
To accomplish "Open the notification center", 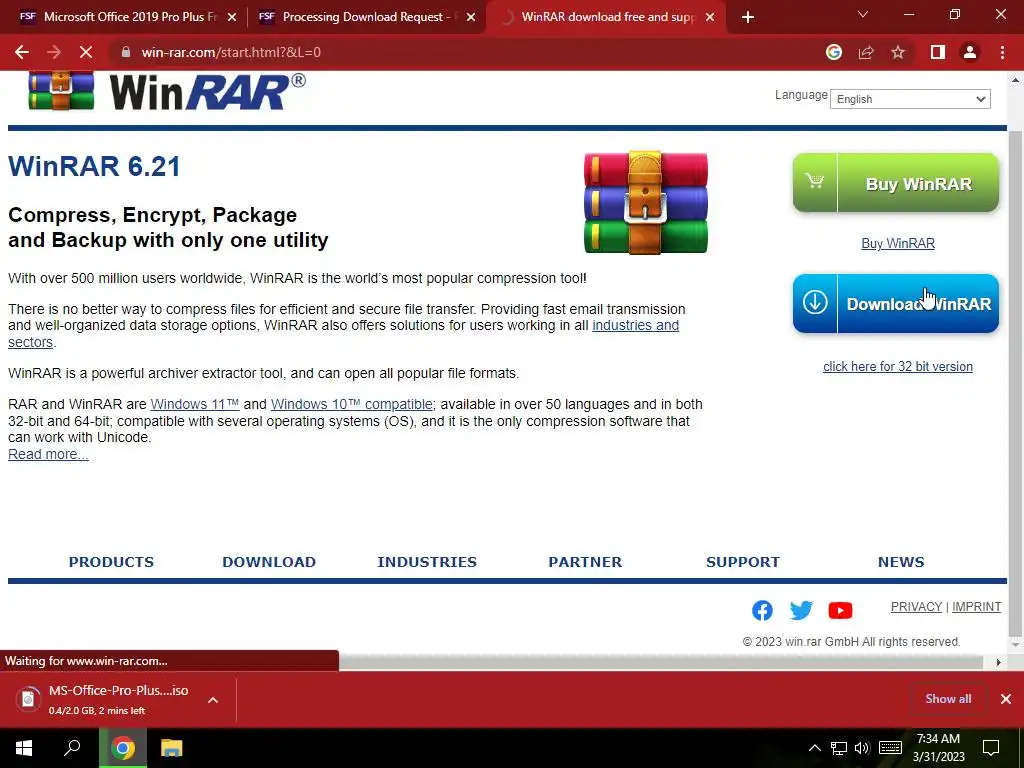I will [991, 748].
